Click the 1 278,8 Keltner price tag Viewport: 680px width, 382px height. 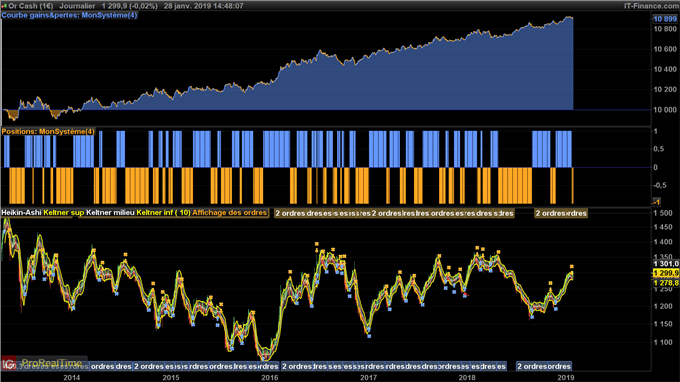click(666, 283)
